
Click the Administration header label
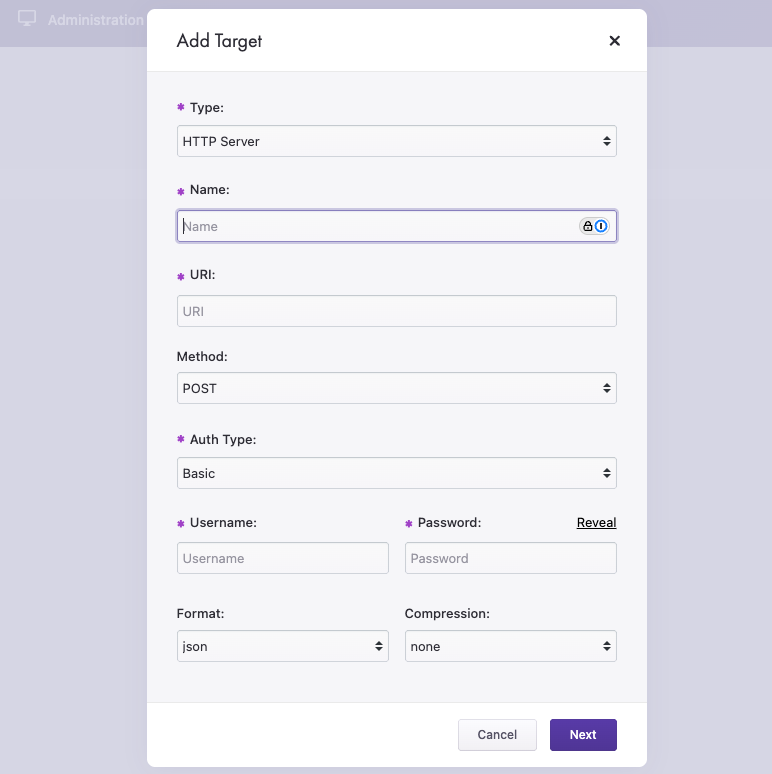(95, 20)
